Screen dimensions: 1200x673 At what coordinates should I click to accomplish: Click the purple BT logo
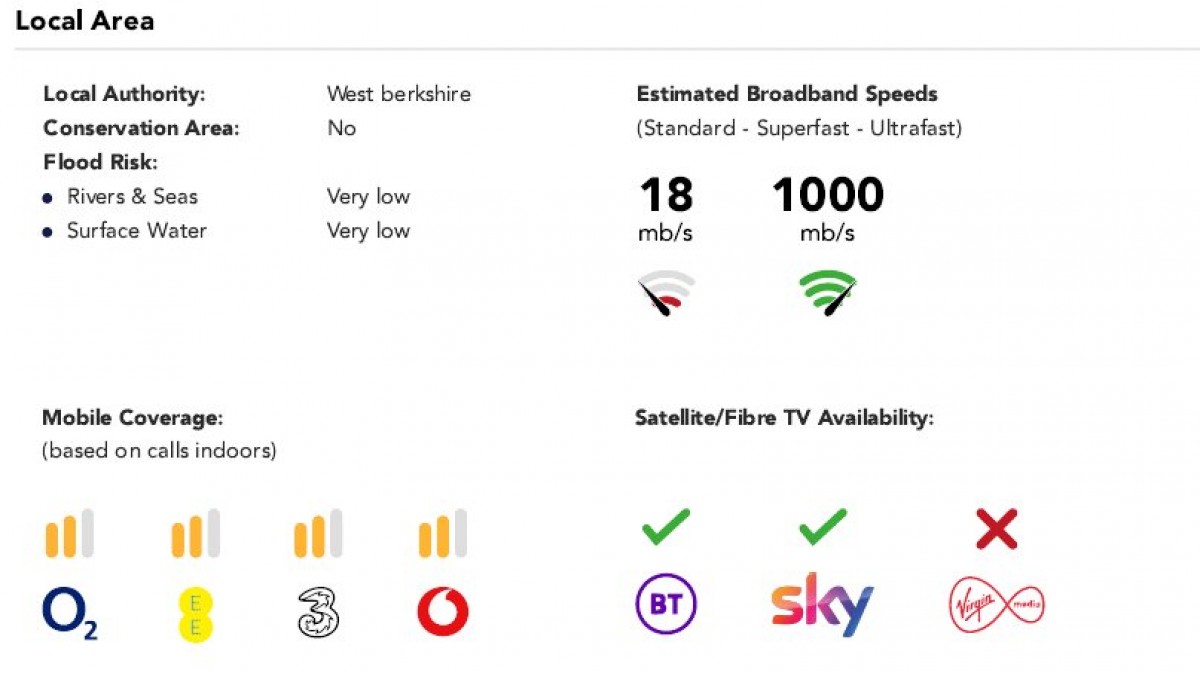666,604
